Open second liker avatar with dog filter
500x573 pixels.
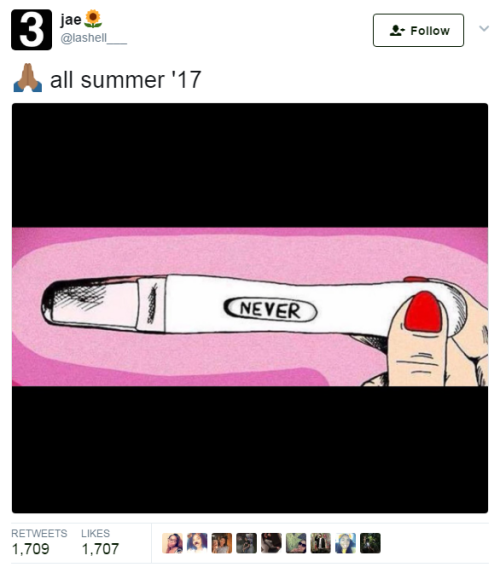click(x=197, y=543)
